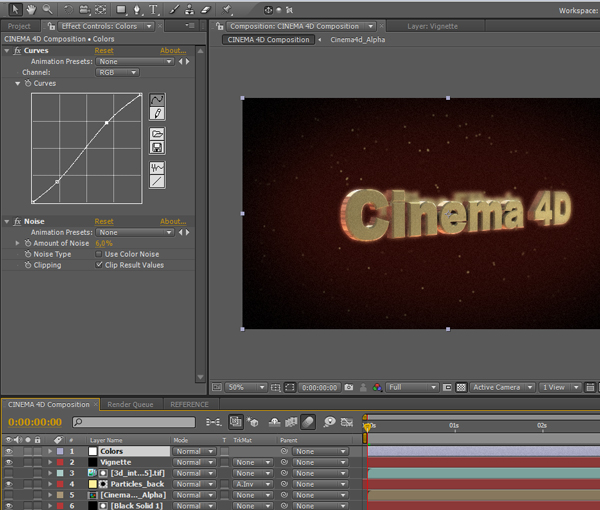The image size is (600, 510).
Task: Click the current time 0:00:00:00 display
Action: coord(35,422)
